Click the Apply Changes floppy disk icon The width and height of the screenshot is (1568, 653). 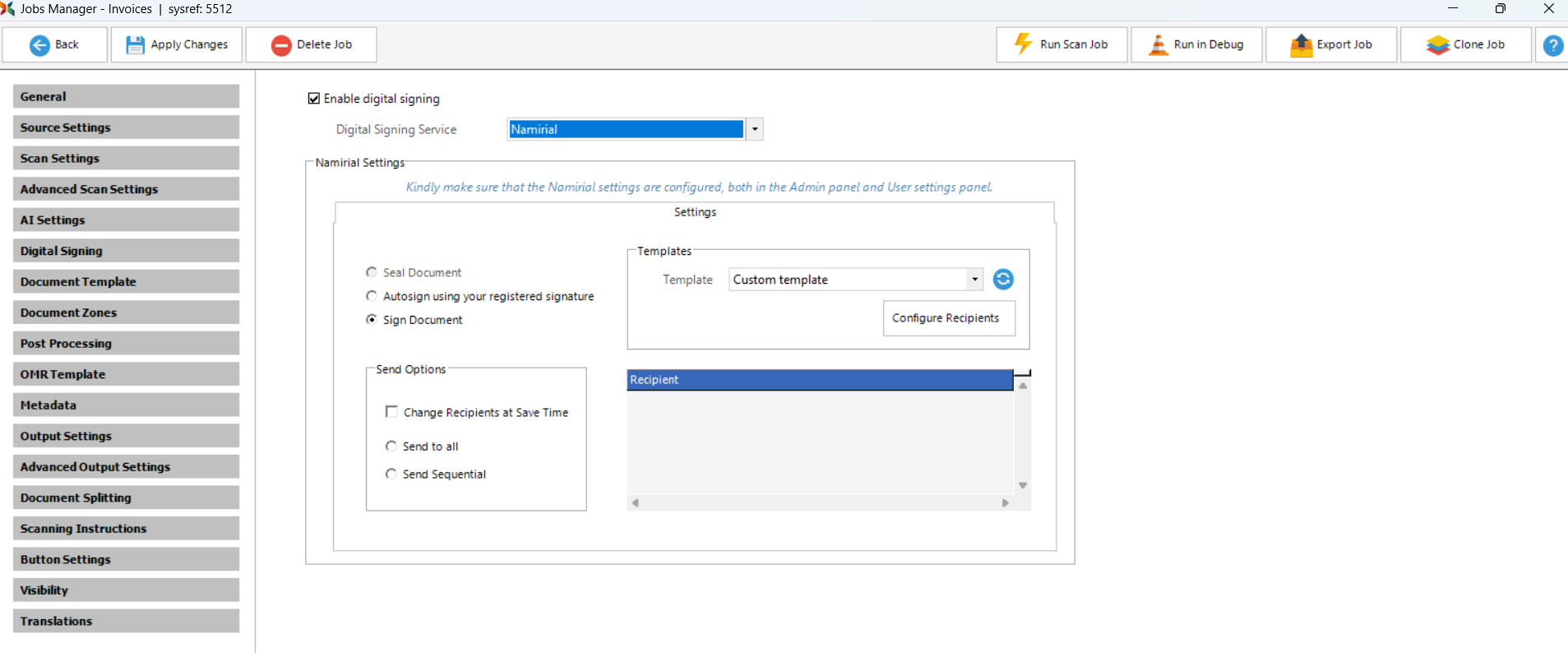[135, 45]
